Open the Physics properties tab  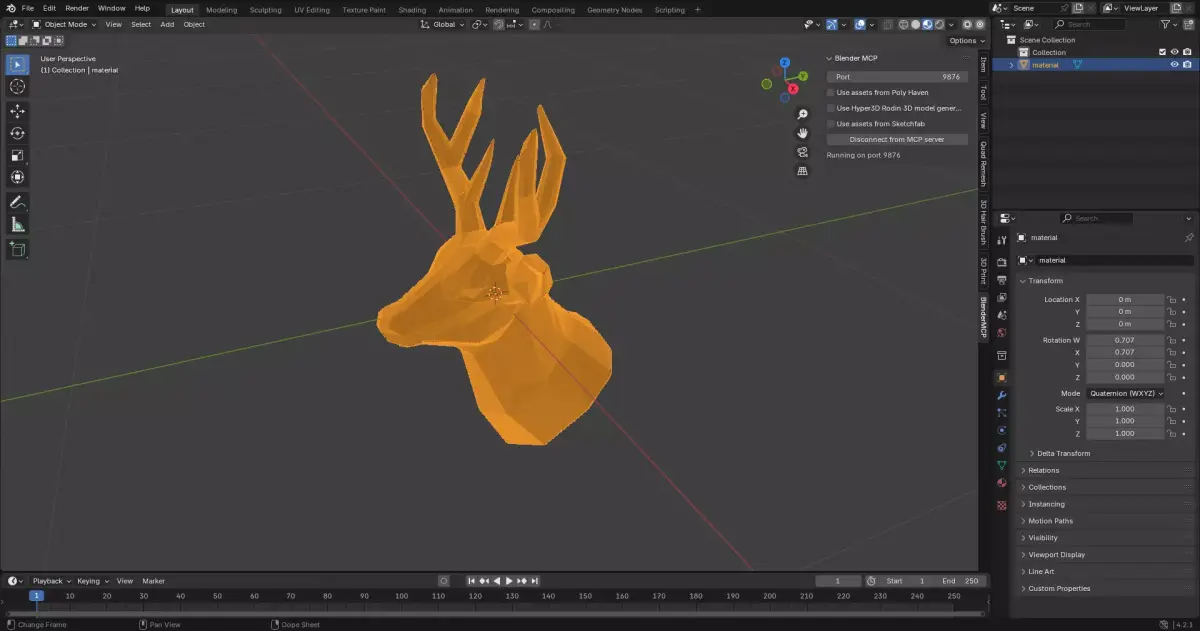click(1002, 430)
